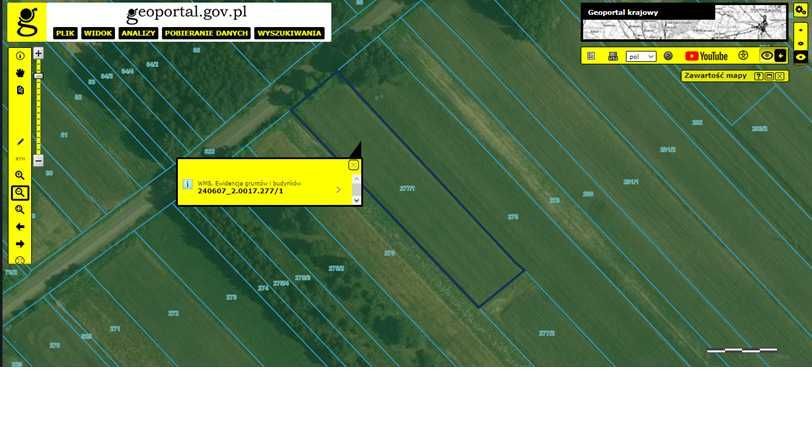Select the zoom-in magnifier tool
The height and width of the screenshot is (442, 812).
20,175
